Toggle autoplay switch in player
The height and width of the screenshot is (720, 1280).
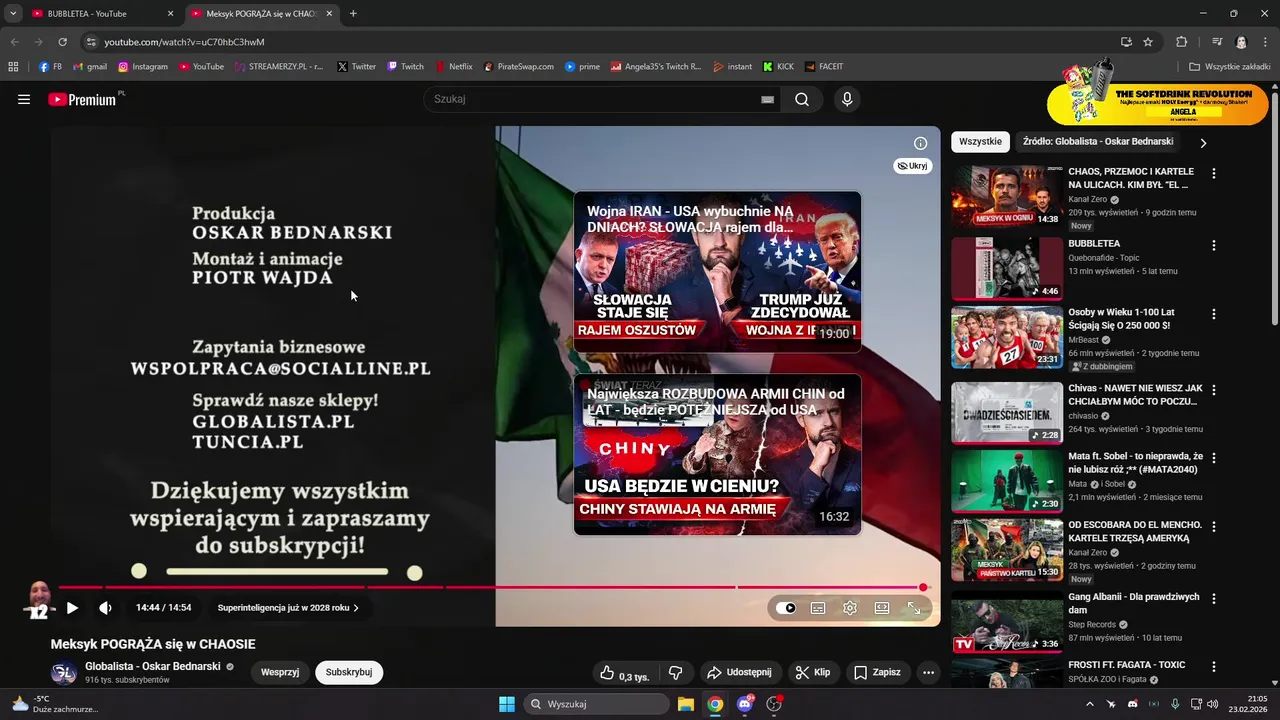click(786, 607)
